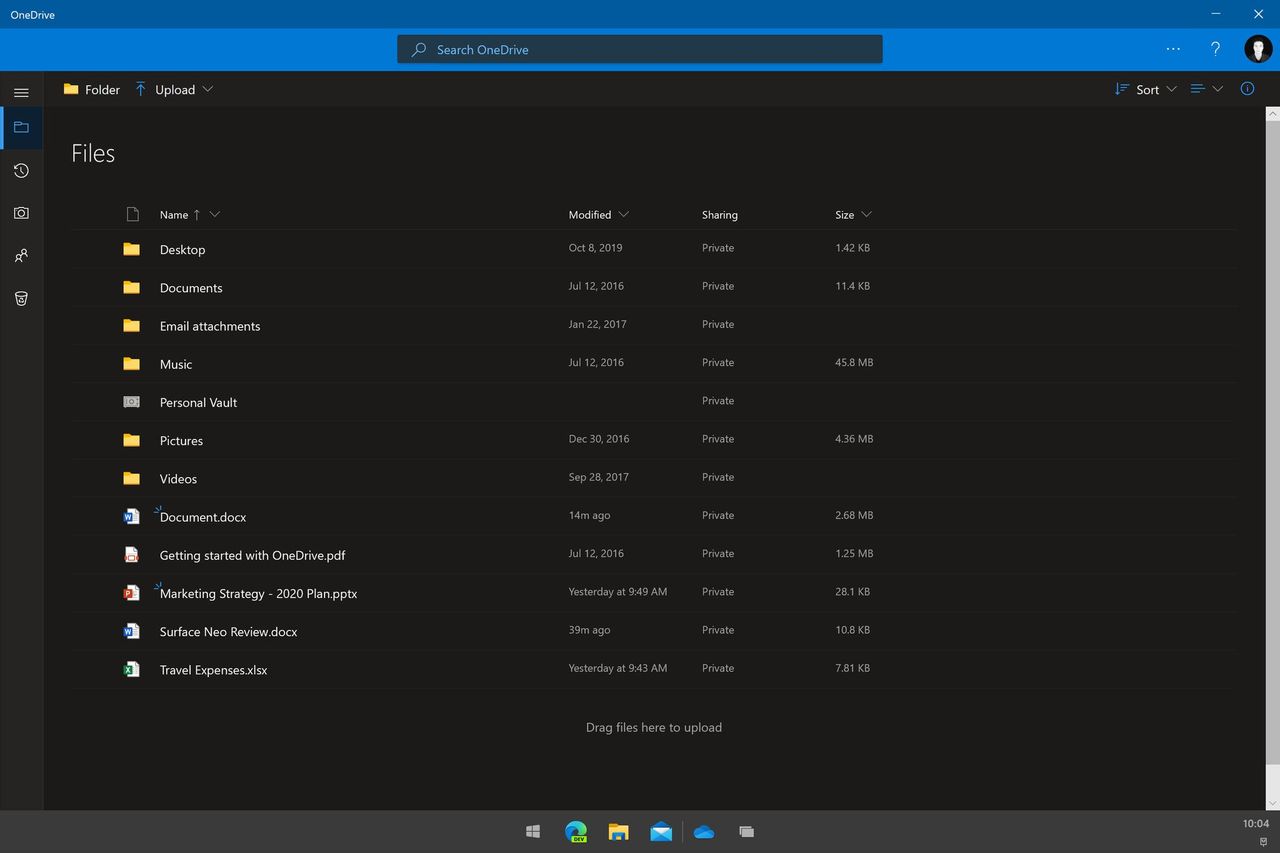Open Email attachments folder name
The width and height of the screenshot is (1280, 853).
210,326
